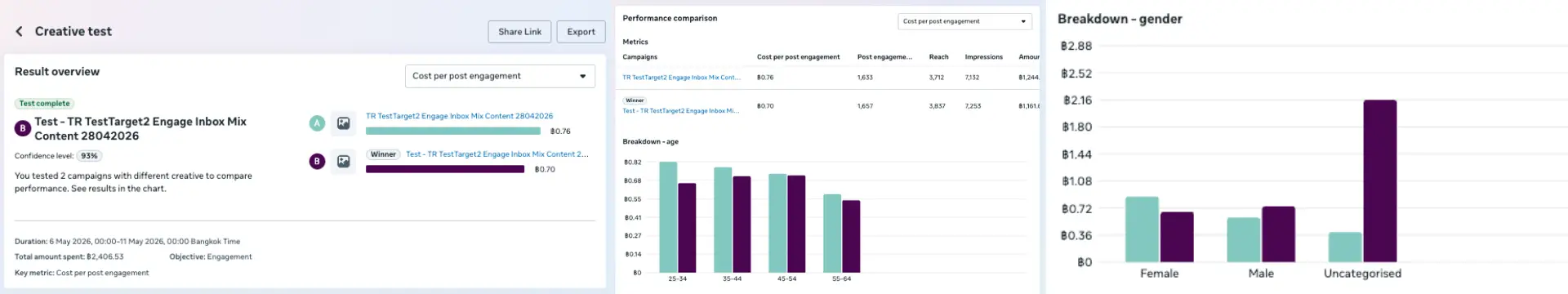The height and width of the screenshot is (294, 1568).
Task: Click the teal bar for age 25-34
Action: 668,217
